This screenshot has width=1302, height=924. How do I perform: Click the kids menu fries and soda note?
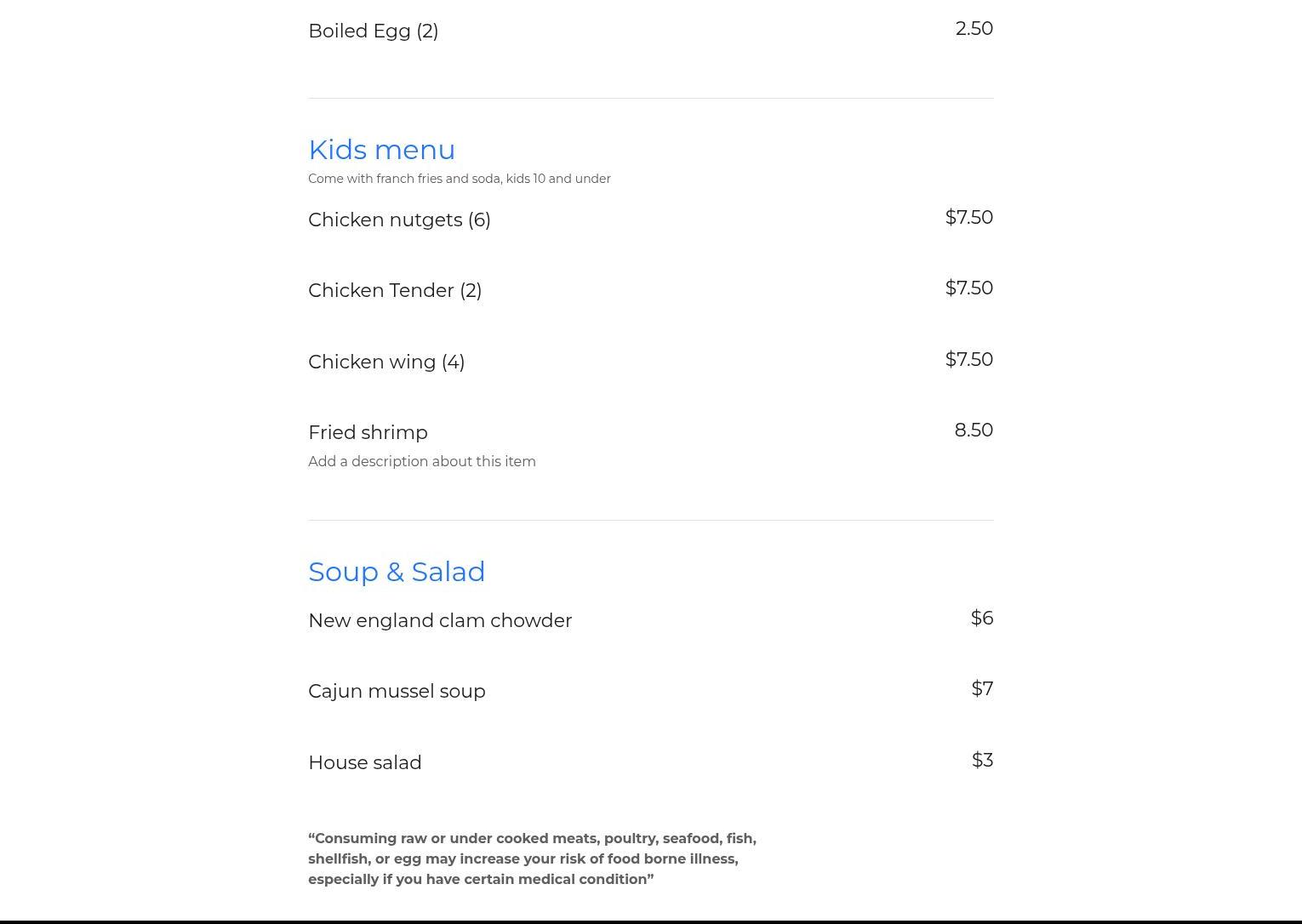coord(459,179)
